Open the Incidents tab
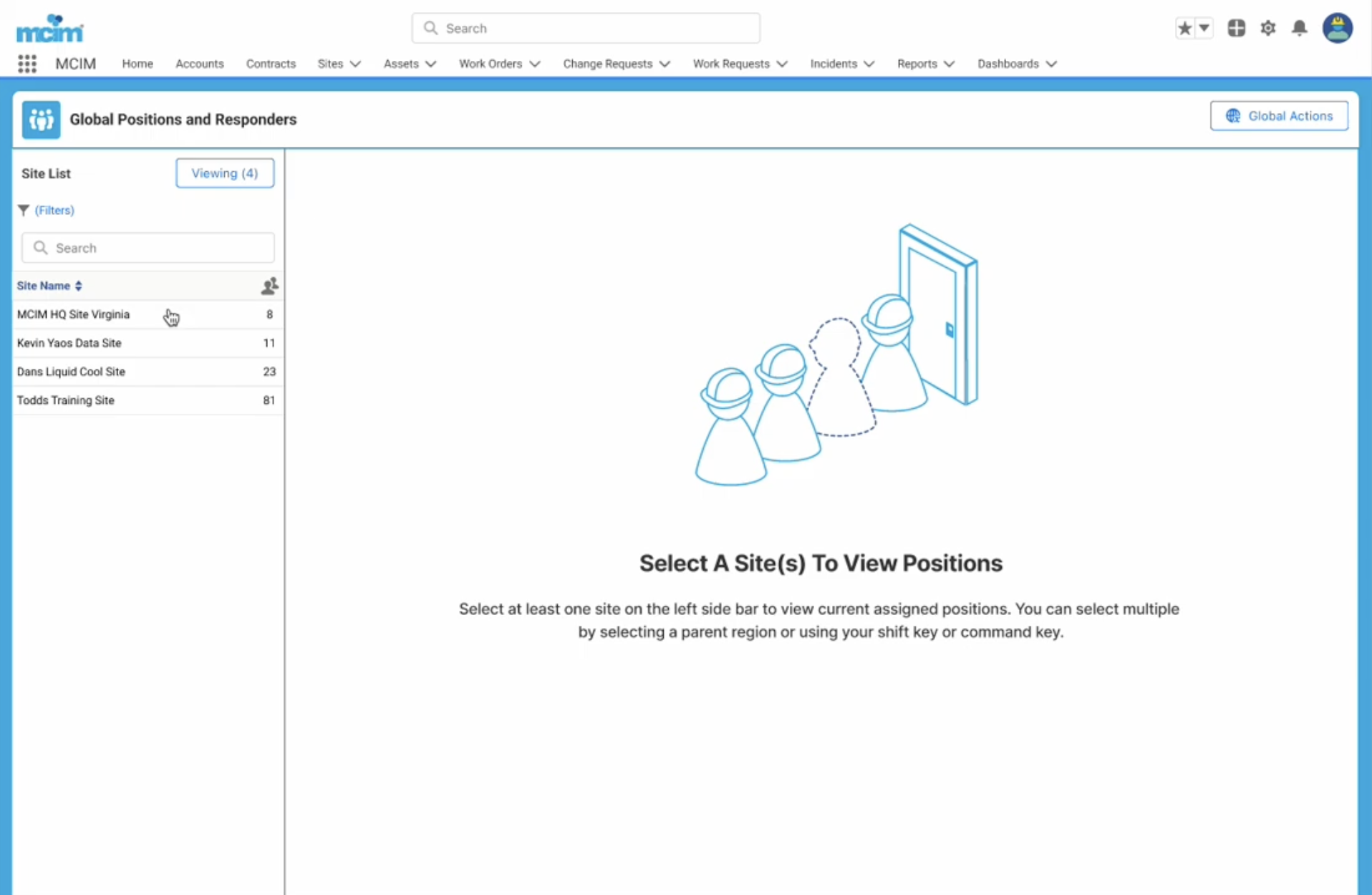 pos(834,64)
